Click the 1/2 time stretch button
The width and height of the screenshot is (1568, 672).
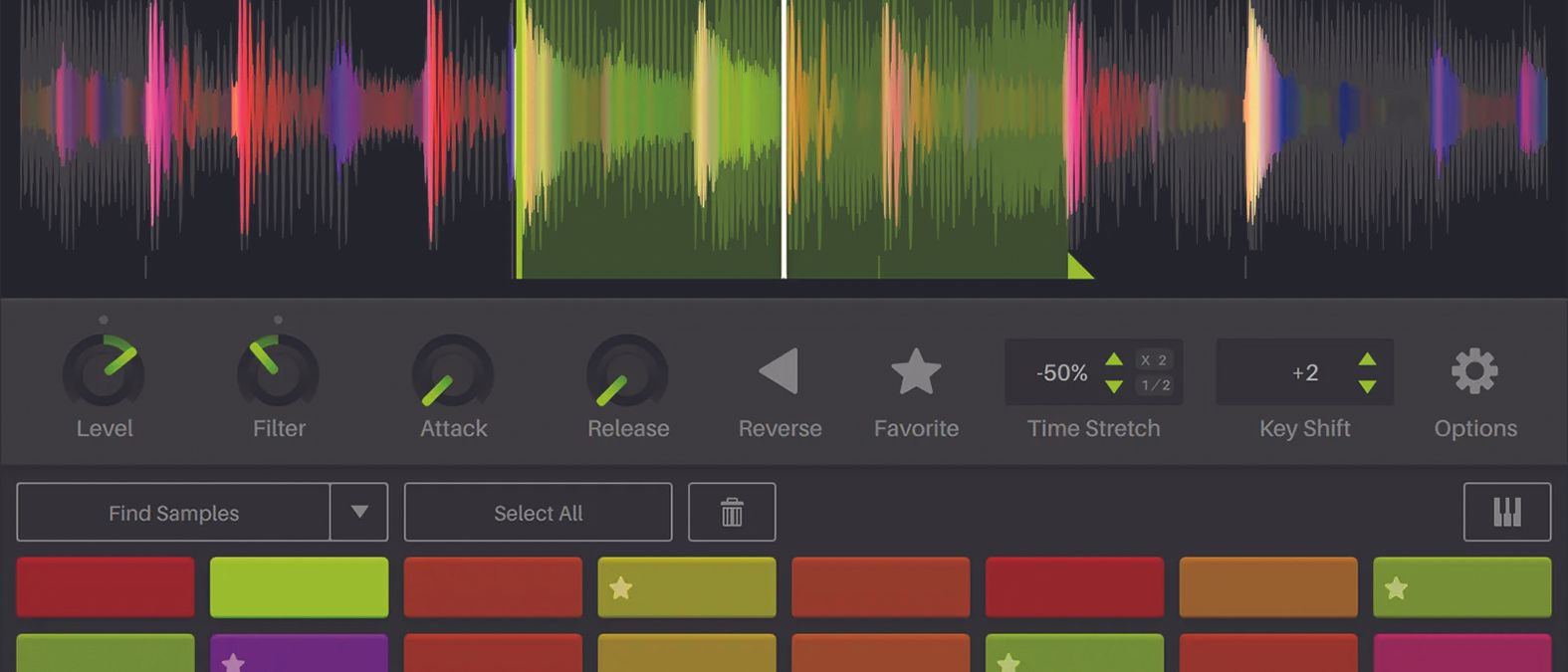click(1154, 385)
